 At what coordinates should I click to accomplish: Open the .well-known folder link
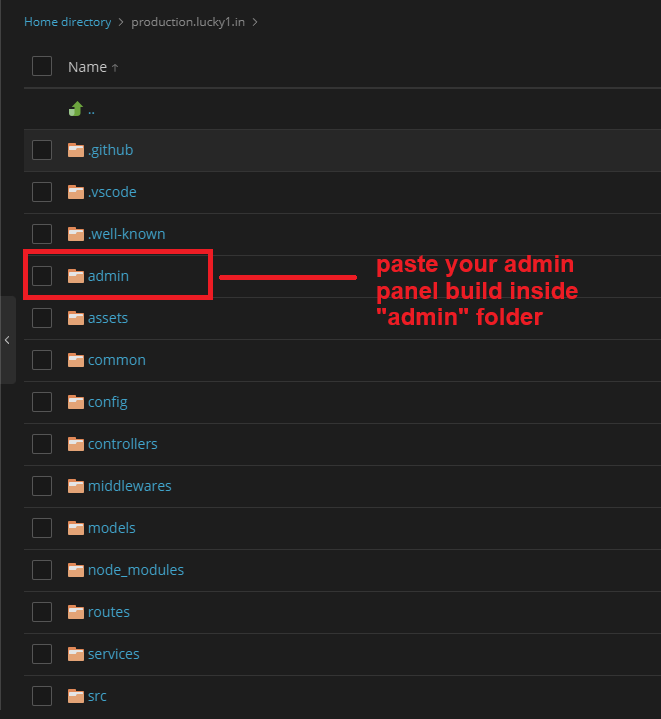click(x=127, y=234)
